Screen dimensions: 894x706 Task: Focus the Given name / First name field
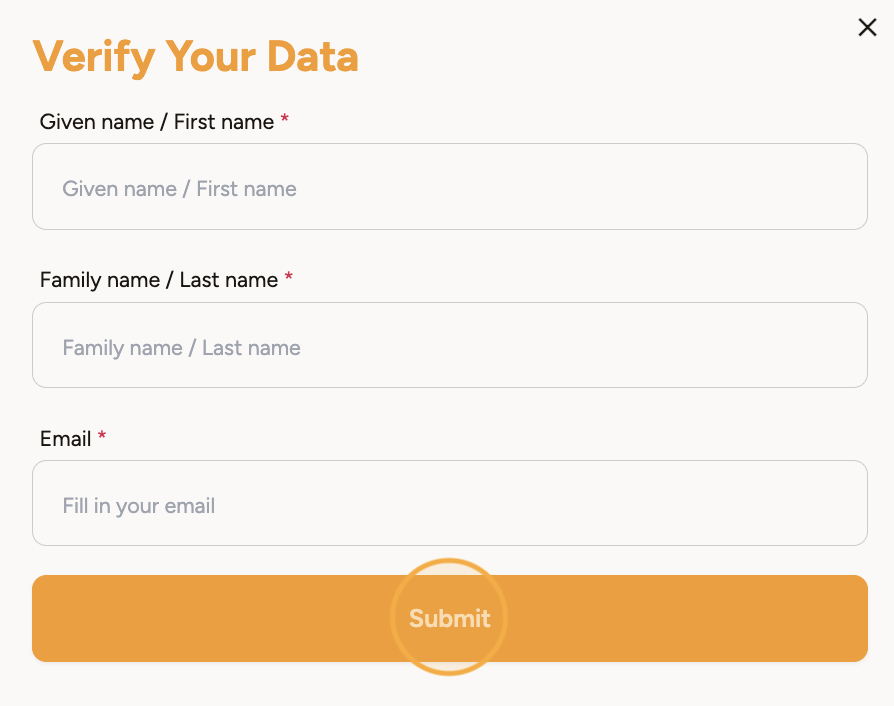click(449, 187)
